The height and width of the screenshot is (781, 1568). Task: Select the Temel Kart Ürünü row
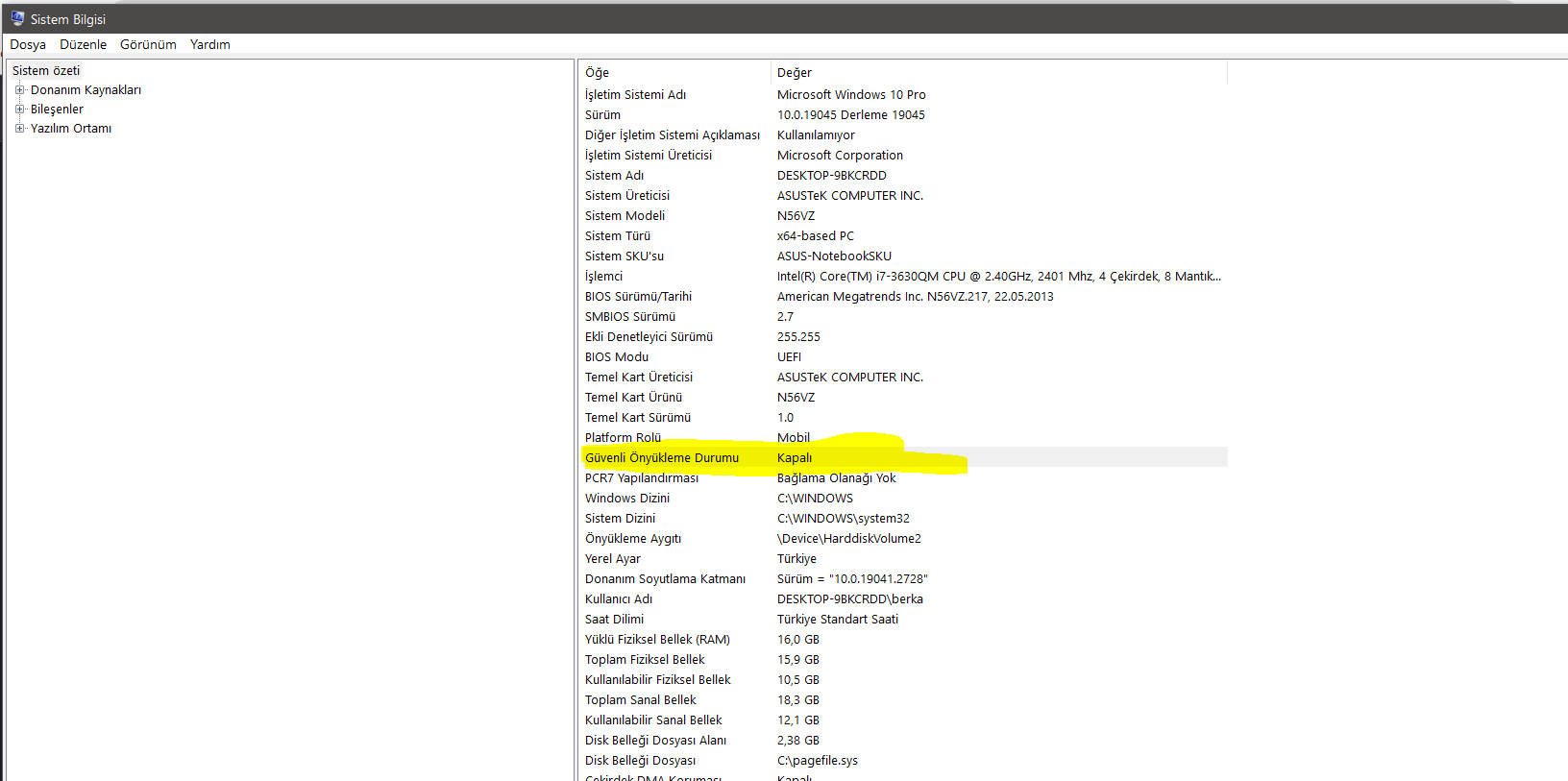coord(633,397)
